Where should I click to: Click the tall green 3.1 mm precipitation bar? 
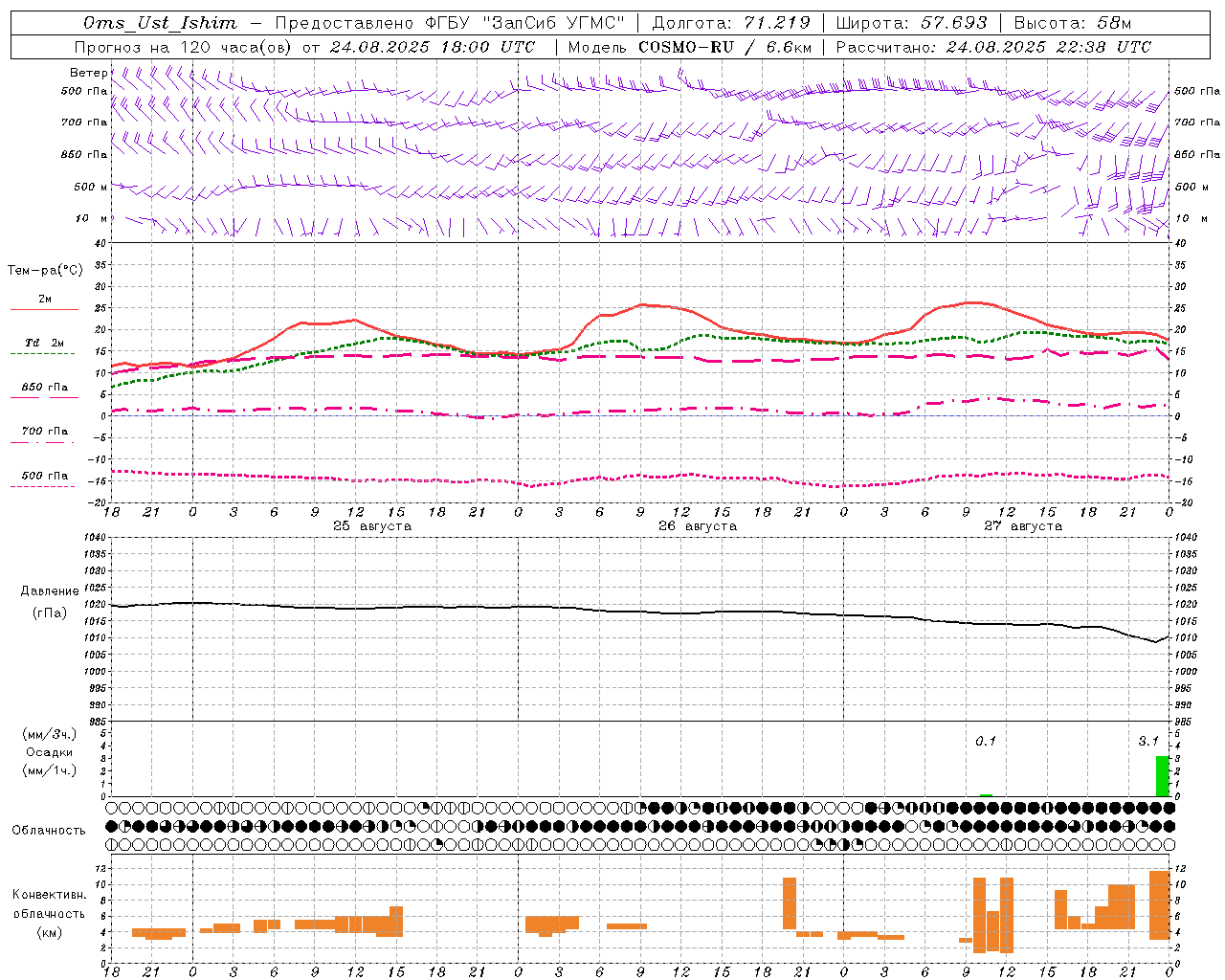pyautogui.click(x=1162, y=776)
